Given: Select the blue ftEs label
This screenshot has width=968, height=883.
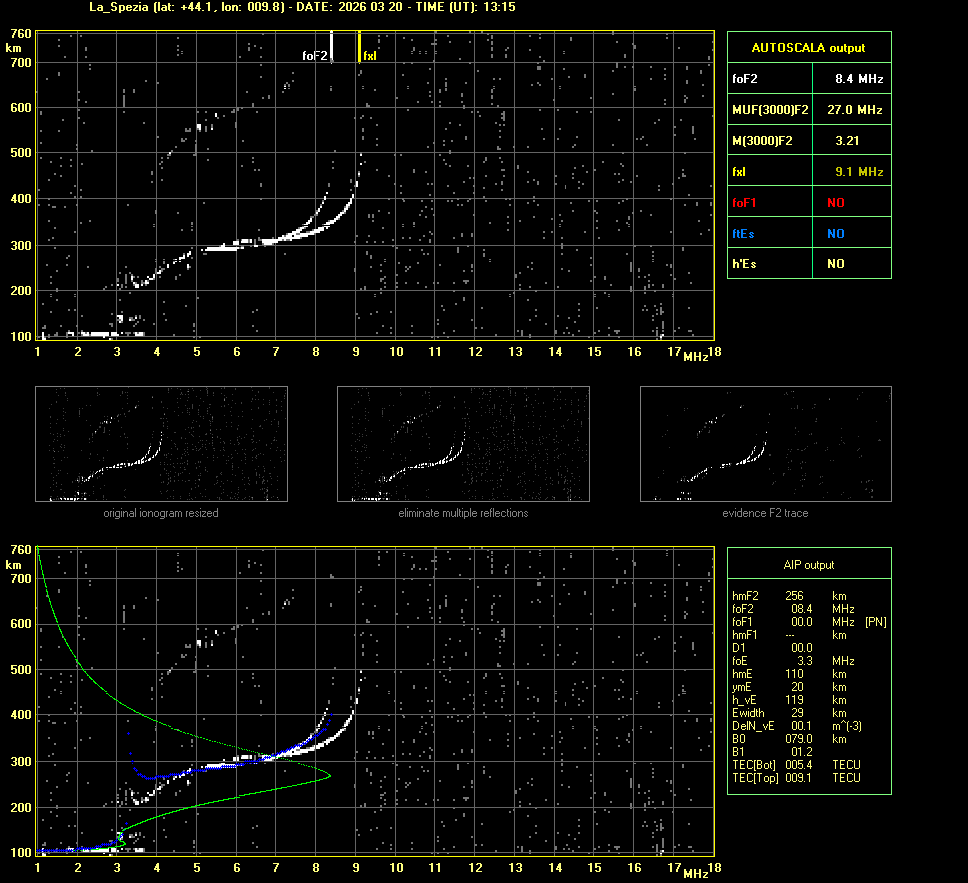Looking at the screenshot, I should tap(745, 233).
